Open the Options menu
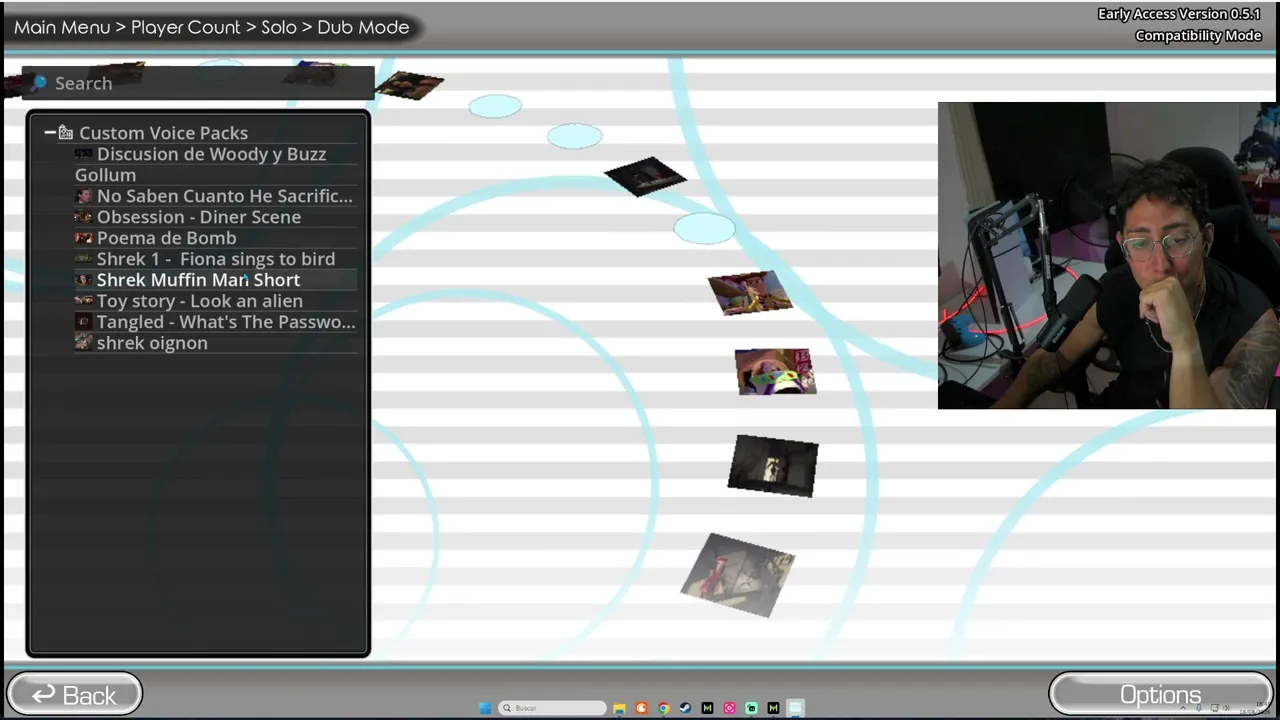 [x=1160, y=695]
